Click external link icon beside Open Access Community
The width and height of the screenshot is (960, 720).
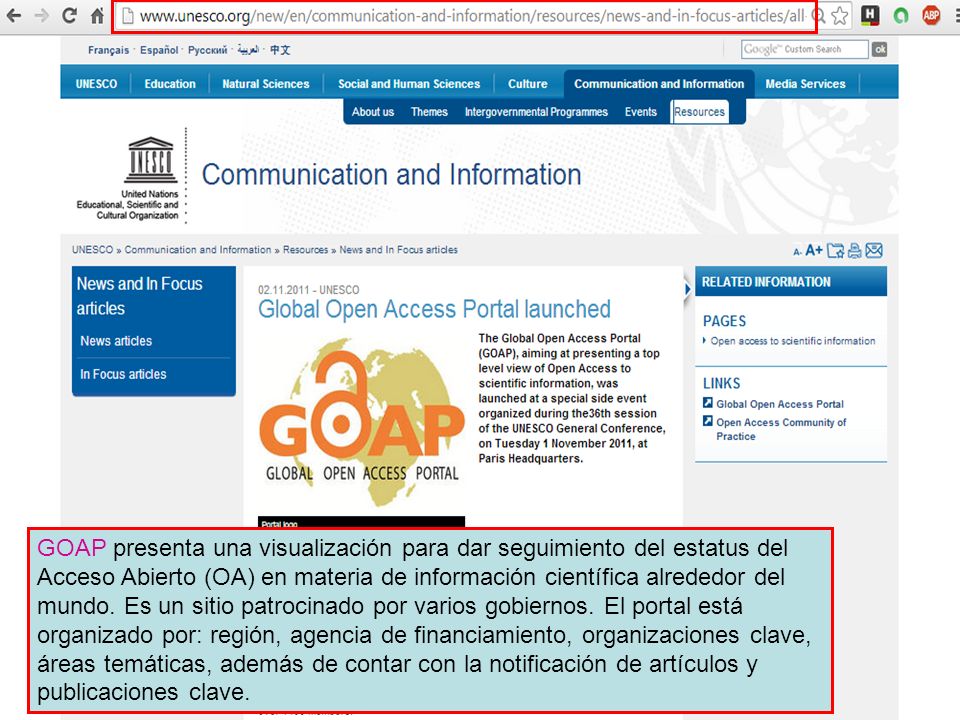coord(708,421)
